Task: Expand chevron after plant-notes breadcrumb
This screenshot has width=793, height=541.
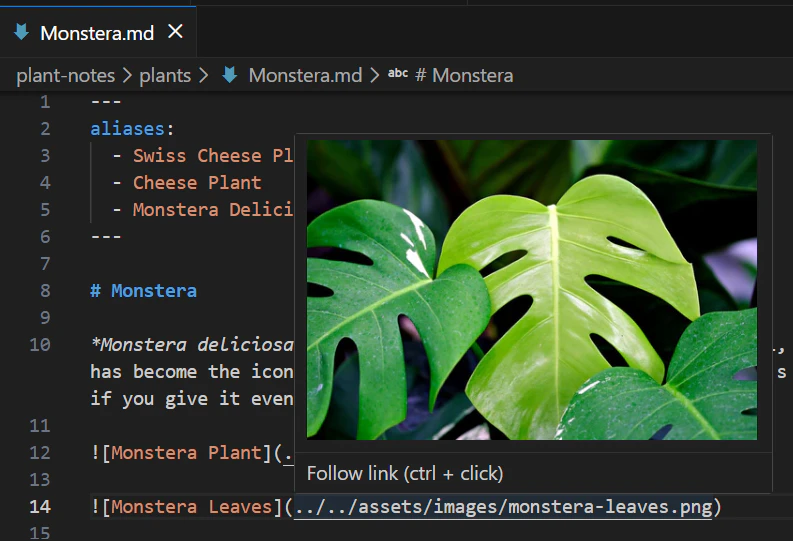Action: [x=127, y=75]
